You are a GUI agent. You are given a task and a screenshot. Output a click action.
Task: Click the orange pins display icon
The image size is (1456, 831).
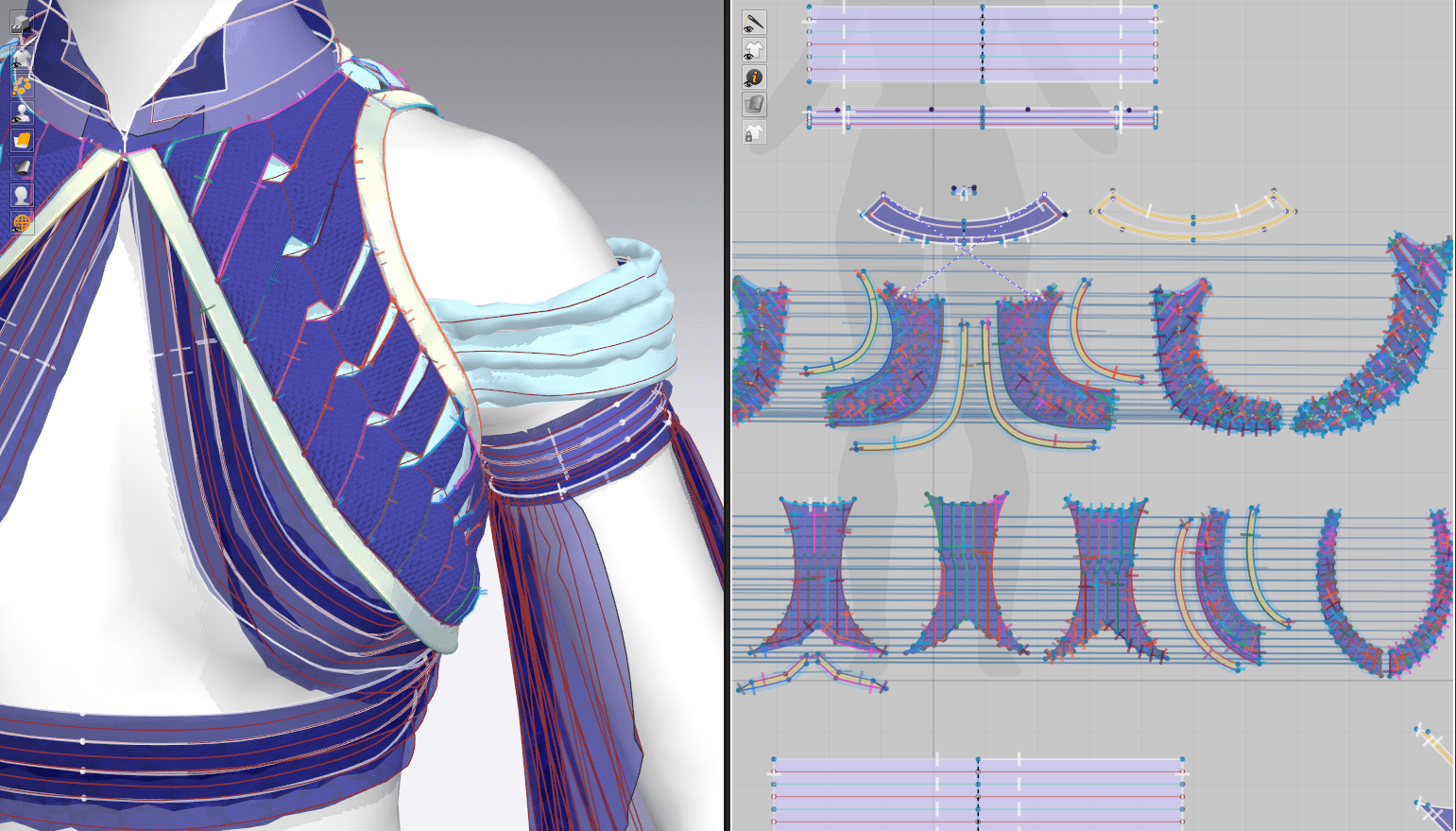(21, 86)
